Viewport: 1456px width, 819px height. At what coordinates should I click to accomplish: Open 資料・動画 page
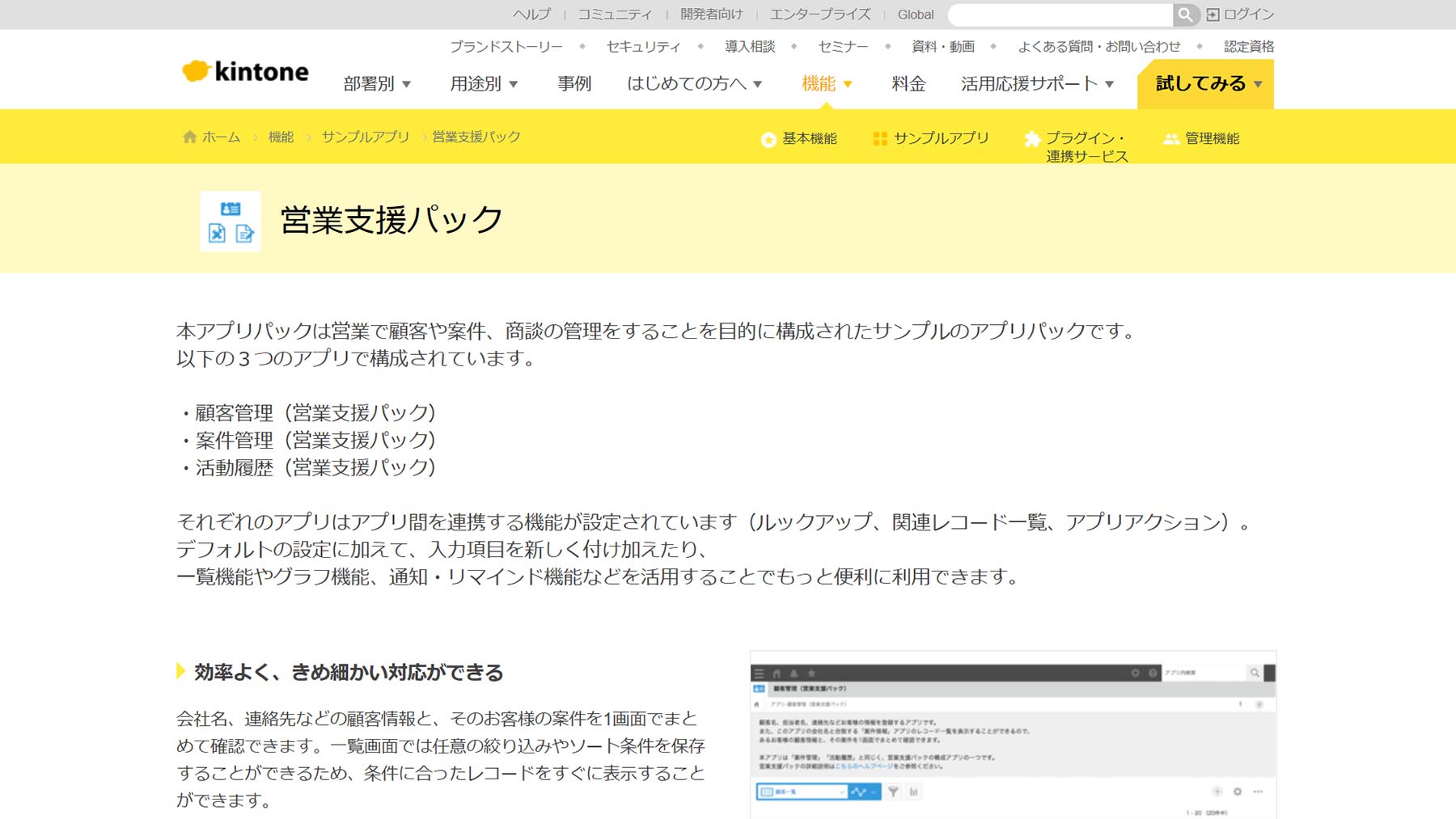943,47
